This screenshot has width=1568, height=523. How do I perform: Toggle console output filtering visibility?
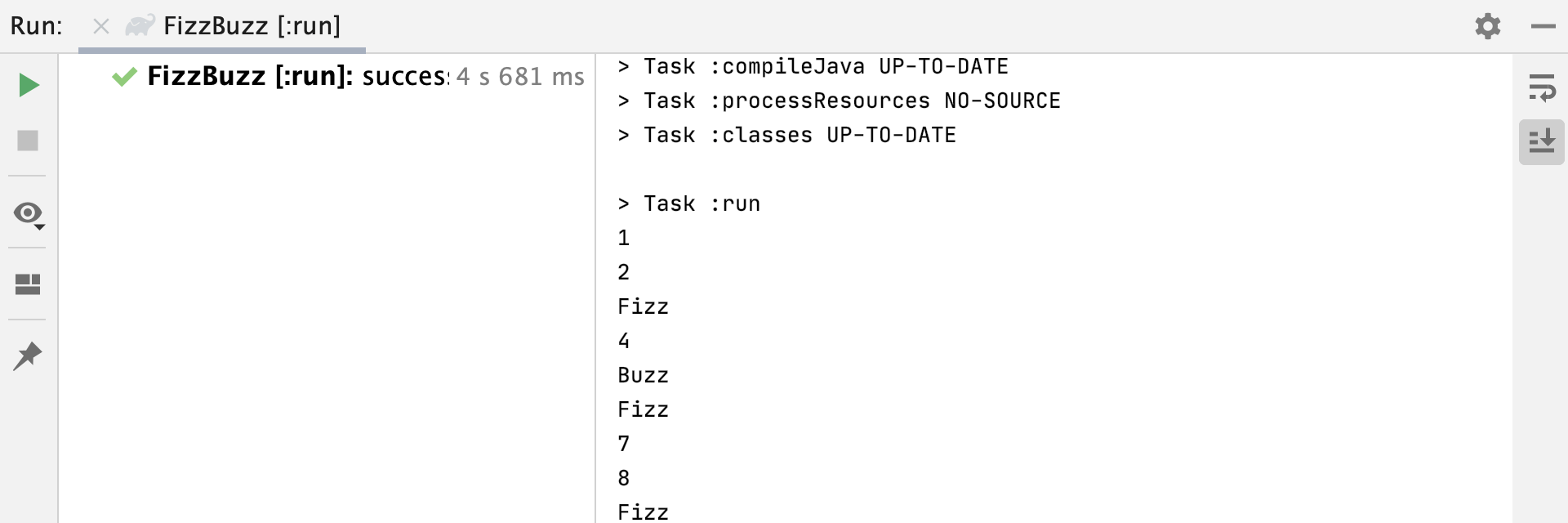coord(26,213)
